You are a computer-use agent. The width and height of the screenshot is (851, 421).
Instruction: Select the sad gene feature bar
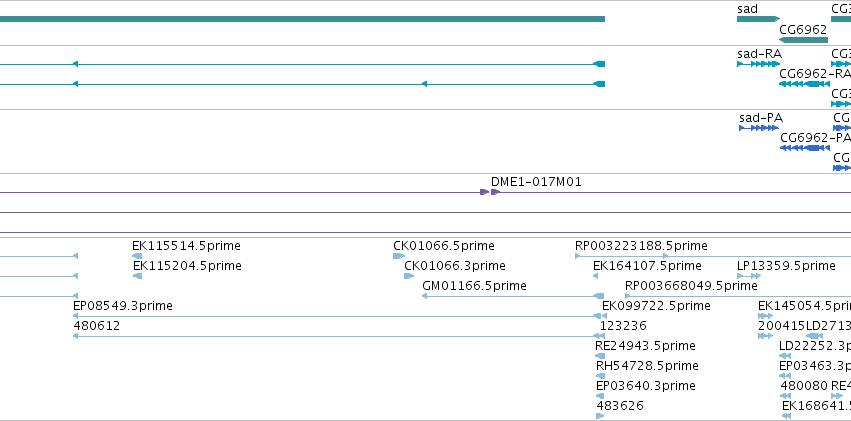[758, 19]
